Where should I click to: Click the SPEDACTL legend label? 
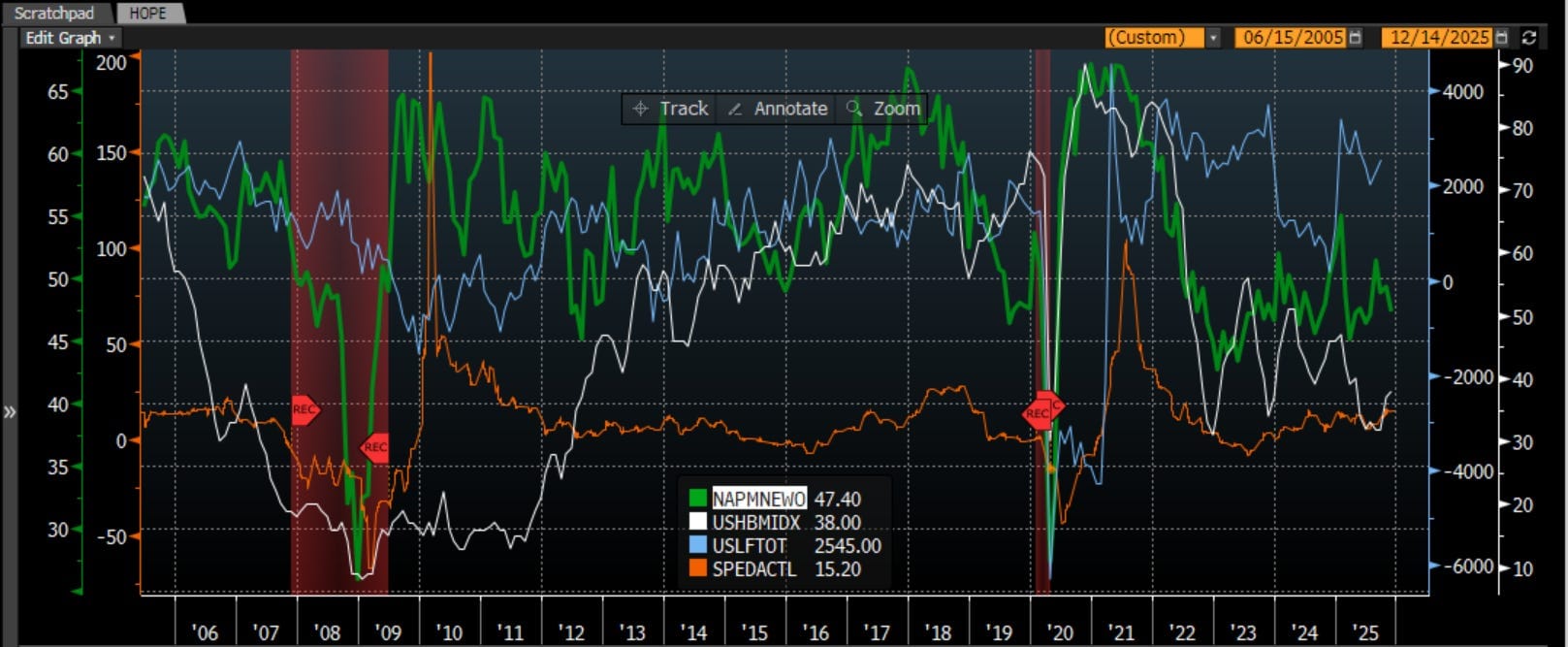pyautogui.click(x=753, y=569)
